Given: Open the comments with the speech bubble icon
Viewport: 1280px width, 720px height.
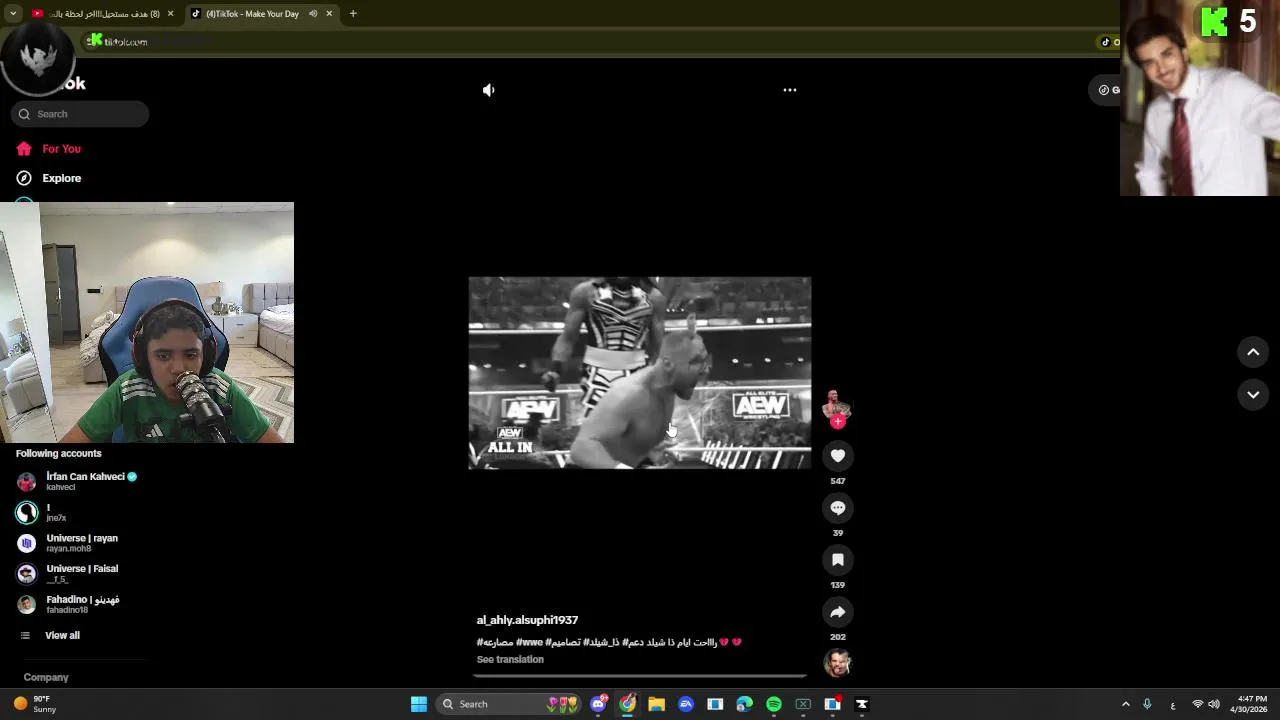Looking at the screenshot, I should click(x=837, y=508).
